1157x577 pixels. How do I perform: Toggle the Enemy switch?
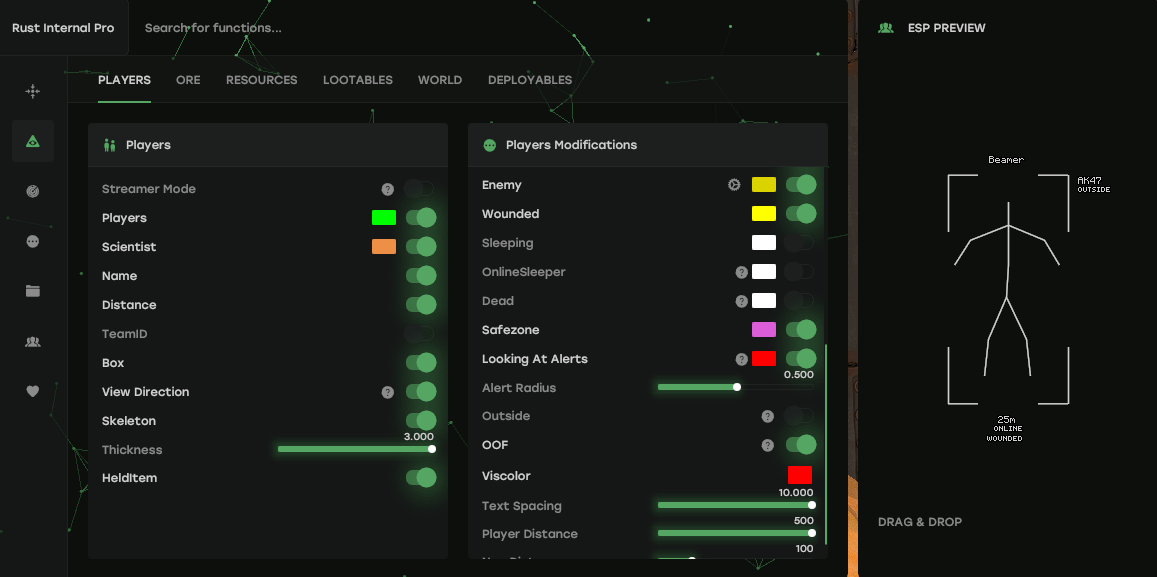801,184
